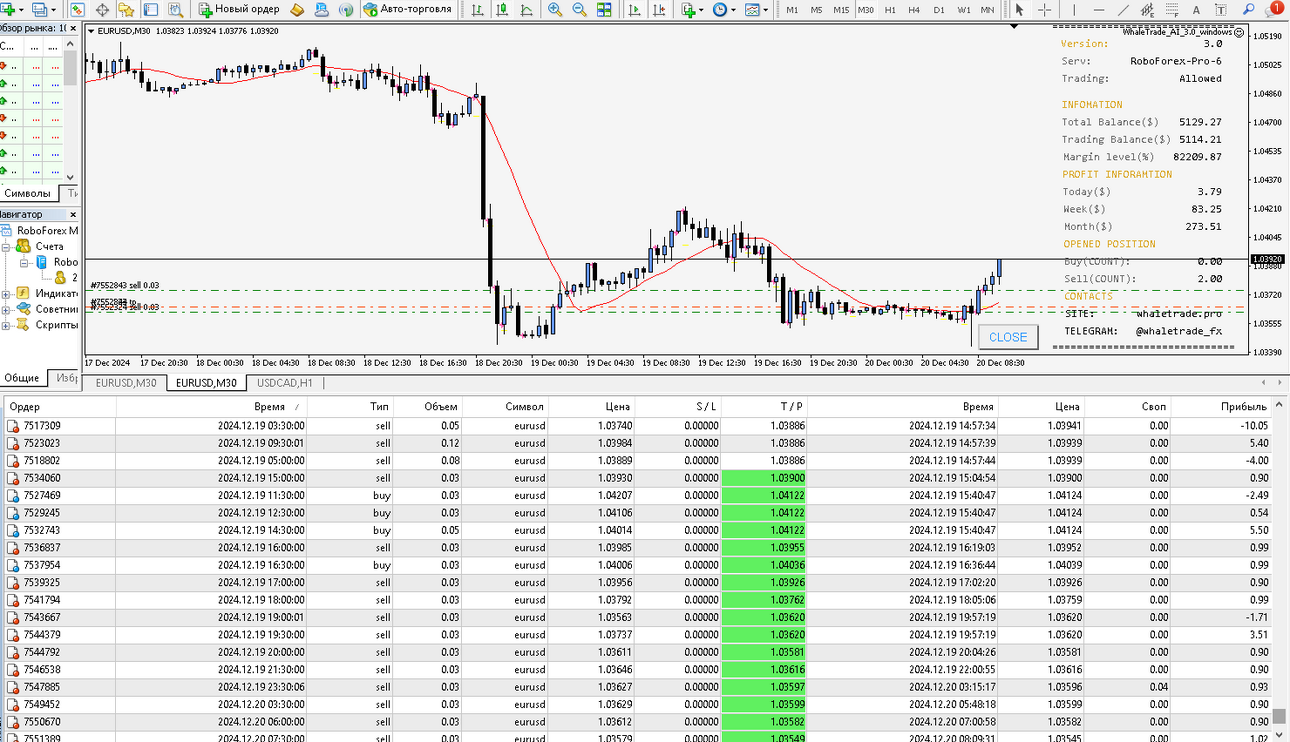The image size is (1290, 742).
Task: Open the search magnifier icon
Action: tap(1249, 10)
